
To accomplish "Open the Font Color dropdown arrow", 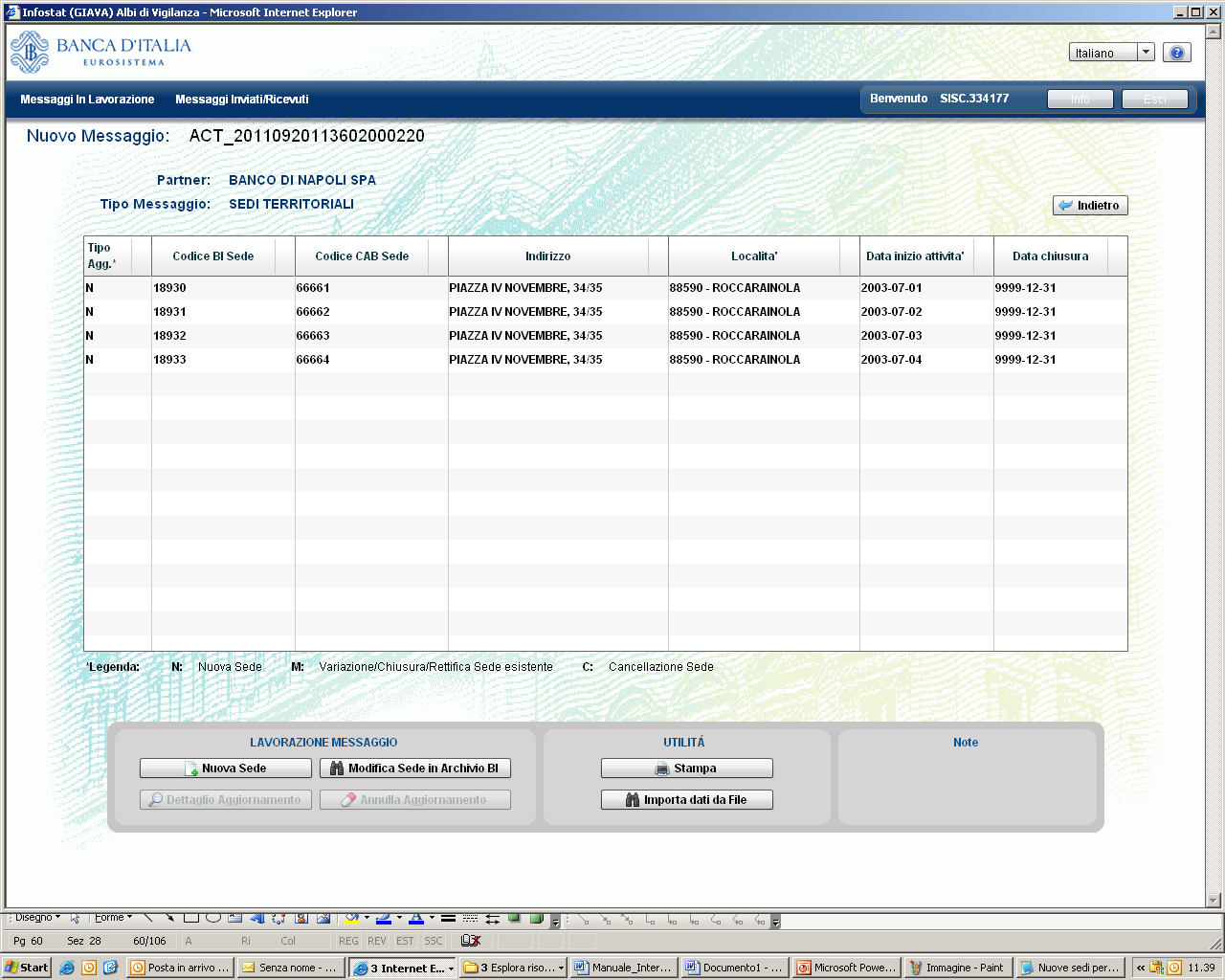I will point(432,919).
